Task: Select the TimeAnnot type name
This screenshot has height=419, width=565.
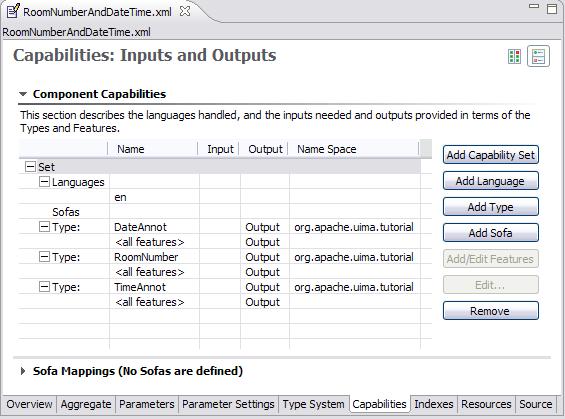Action: (x=140, y=287)
